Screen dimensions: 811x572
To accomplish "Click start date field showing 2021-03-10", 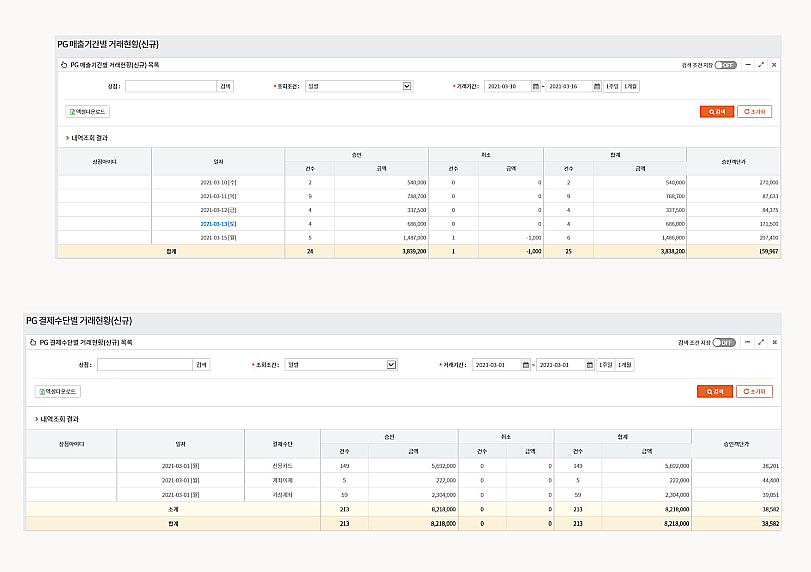I will (508, 86).
